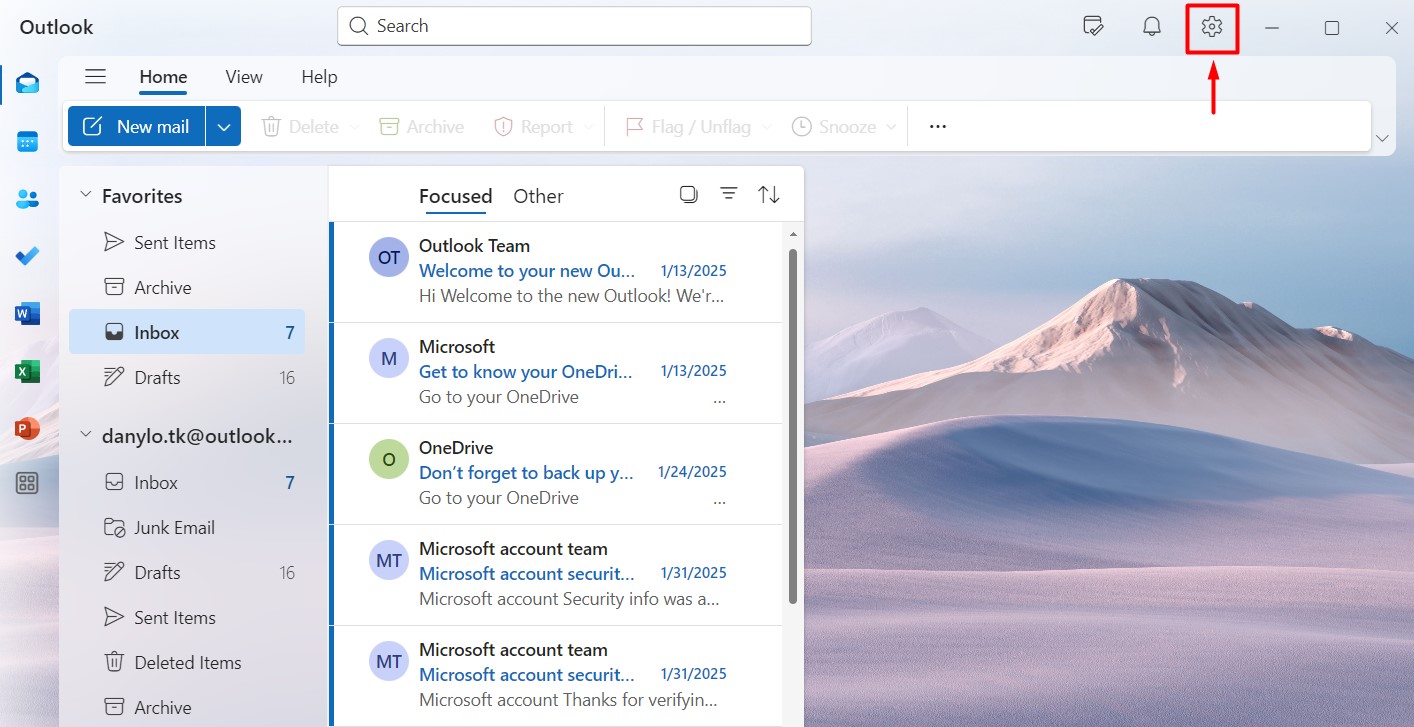Open account Inbox folder
1414x727 pixels.
coord(187,482)
